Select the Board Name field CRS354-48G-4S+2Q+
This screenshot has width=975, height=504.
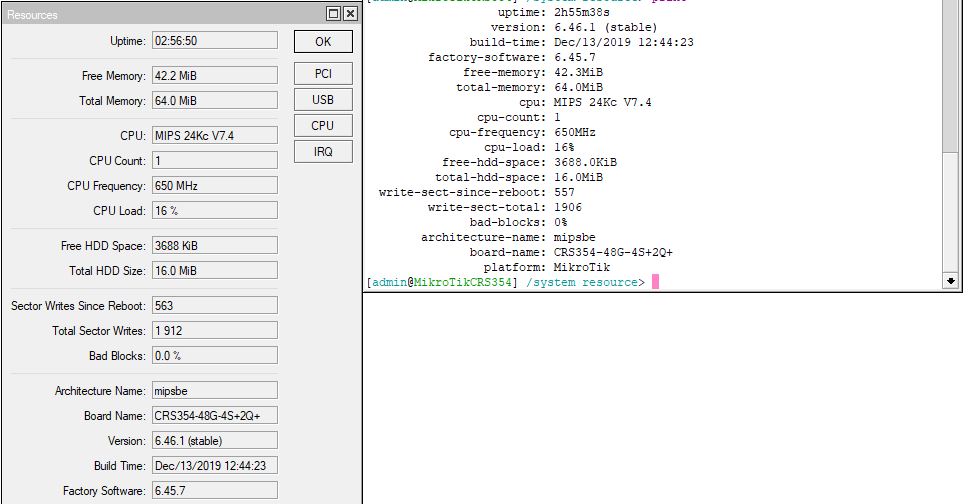215,415
